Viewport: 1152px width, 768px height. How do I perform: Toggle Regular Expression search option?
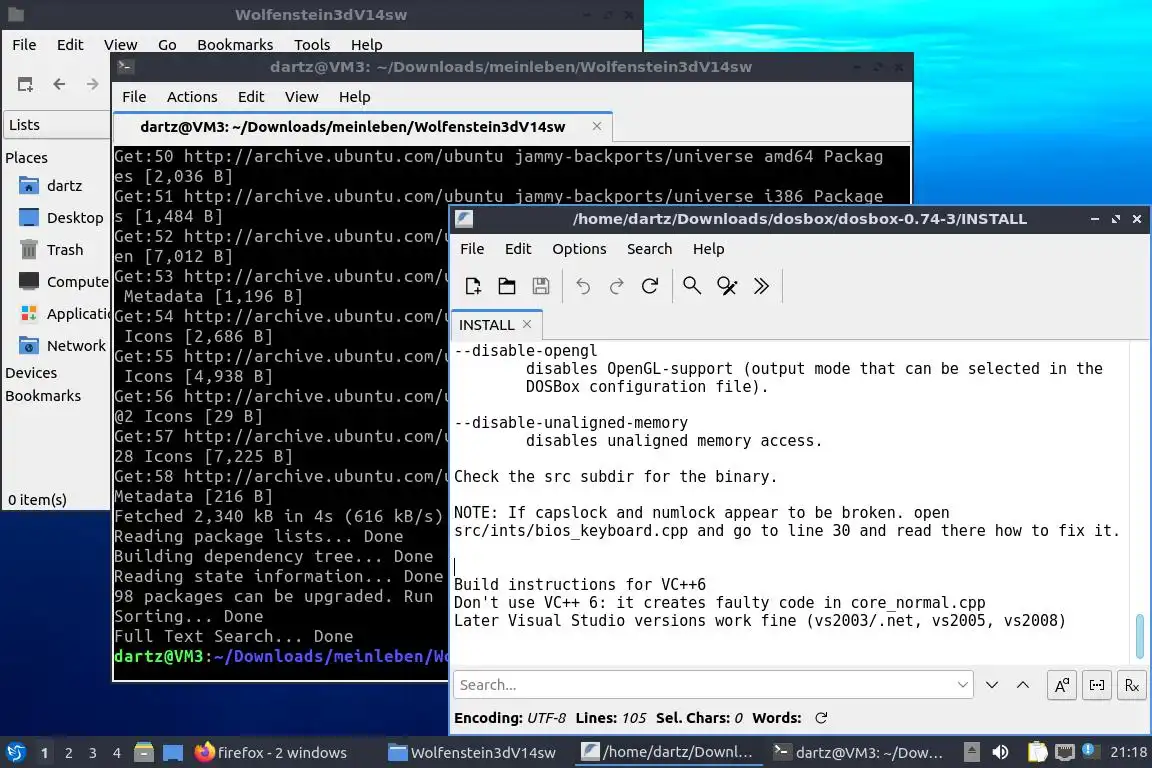tap(1131, 685)
